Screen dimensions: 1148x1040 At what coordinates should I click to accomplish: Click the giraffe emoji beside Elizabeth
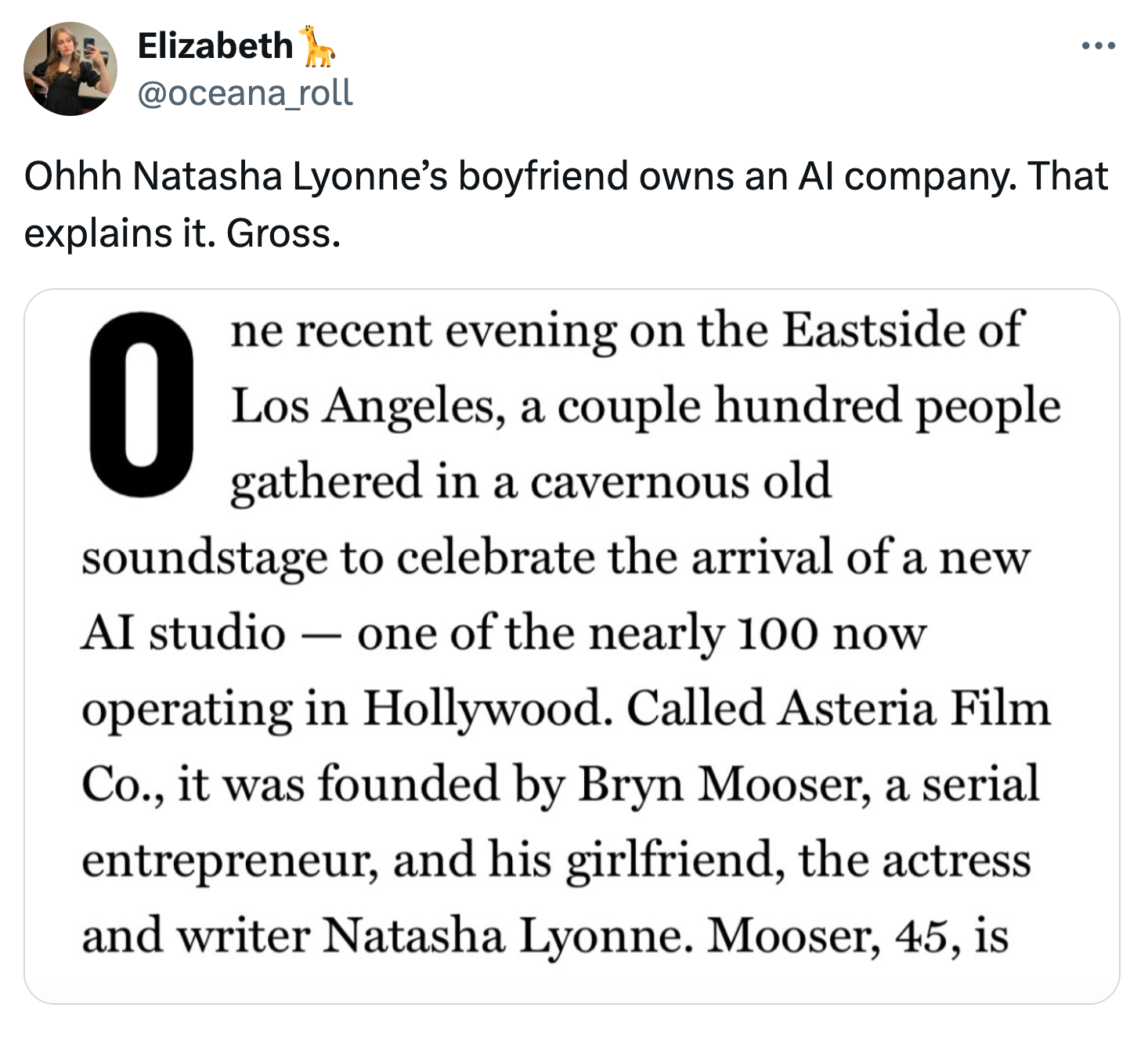pos(318,45)
